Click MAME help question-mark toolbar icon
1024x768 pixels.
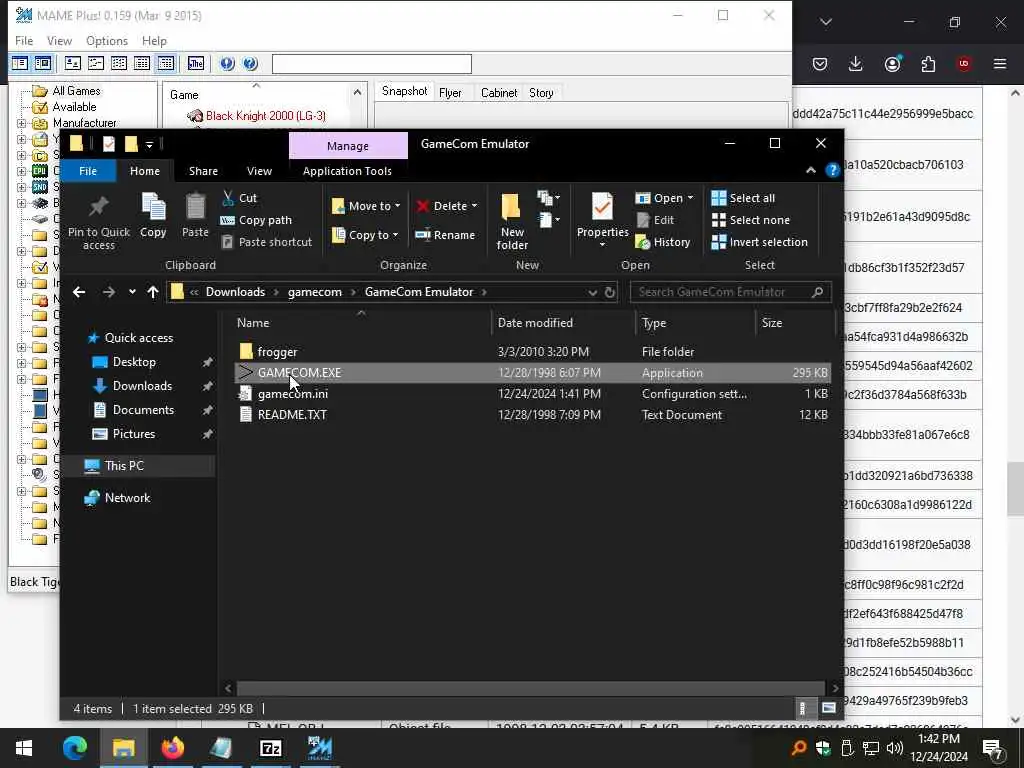(x=250, y=63)
